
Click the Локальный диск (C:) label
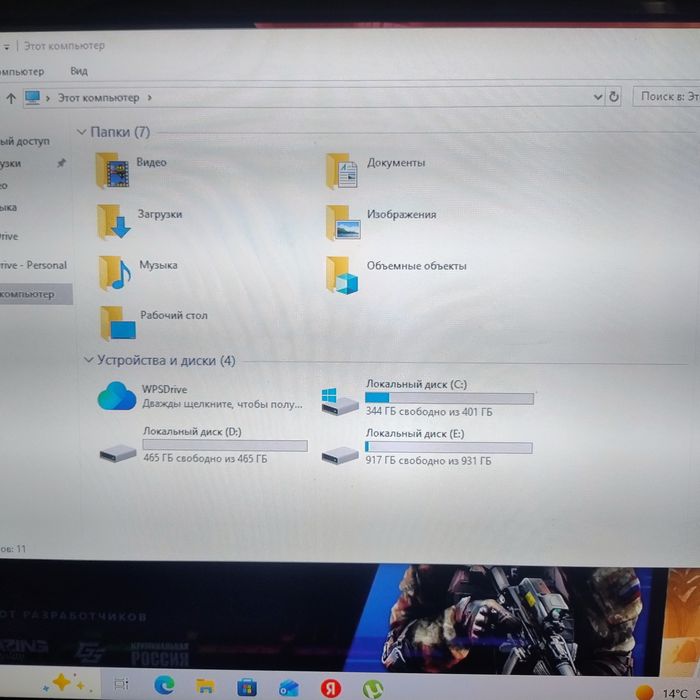417,384
